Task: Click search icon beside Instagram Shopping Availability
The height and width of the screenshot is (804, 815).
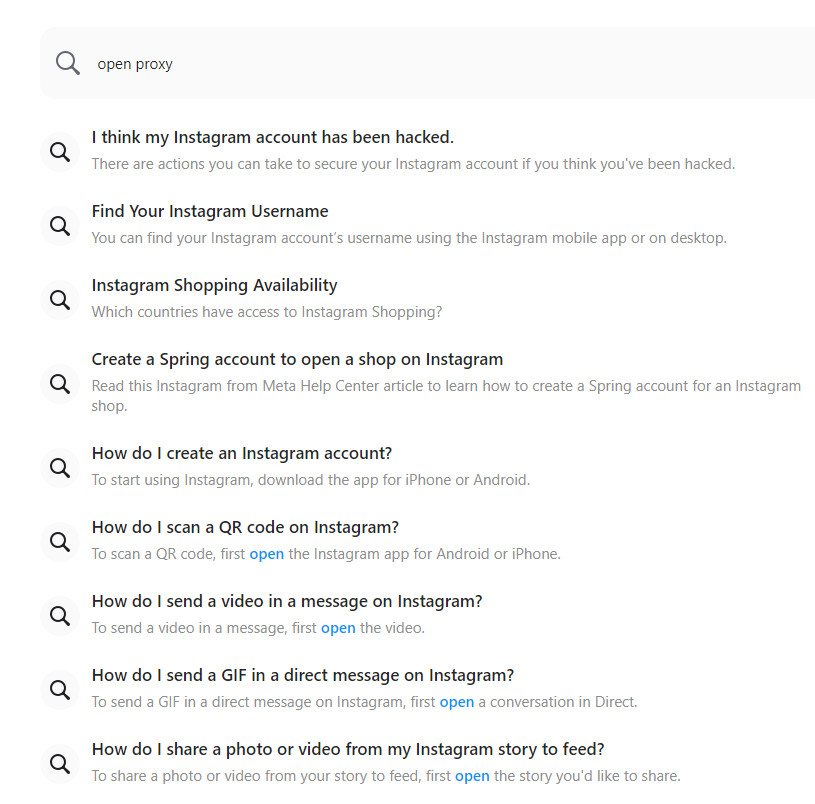Action: 60,300
